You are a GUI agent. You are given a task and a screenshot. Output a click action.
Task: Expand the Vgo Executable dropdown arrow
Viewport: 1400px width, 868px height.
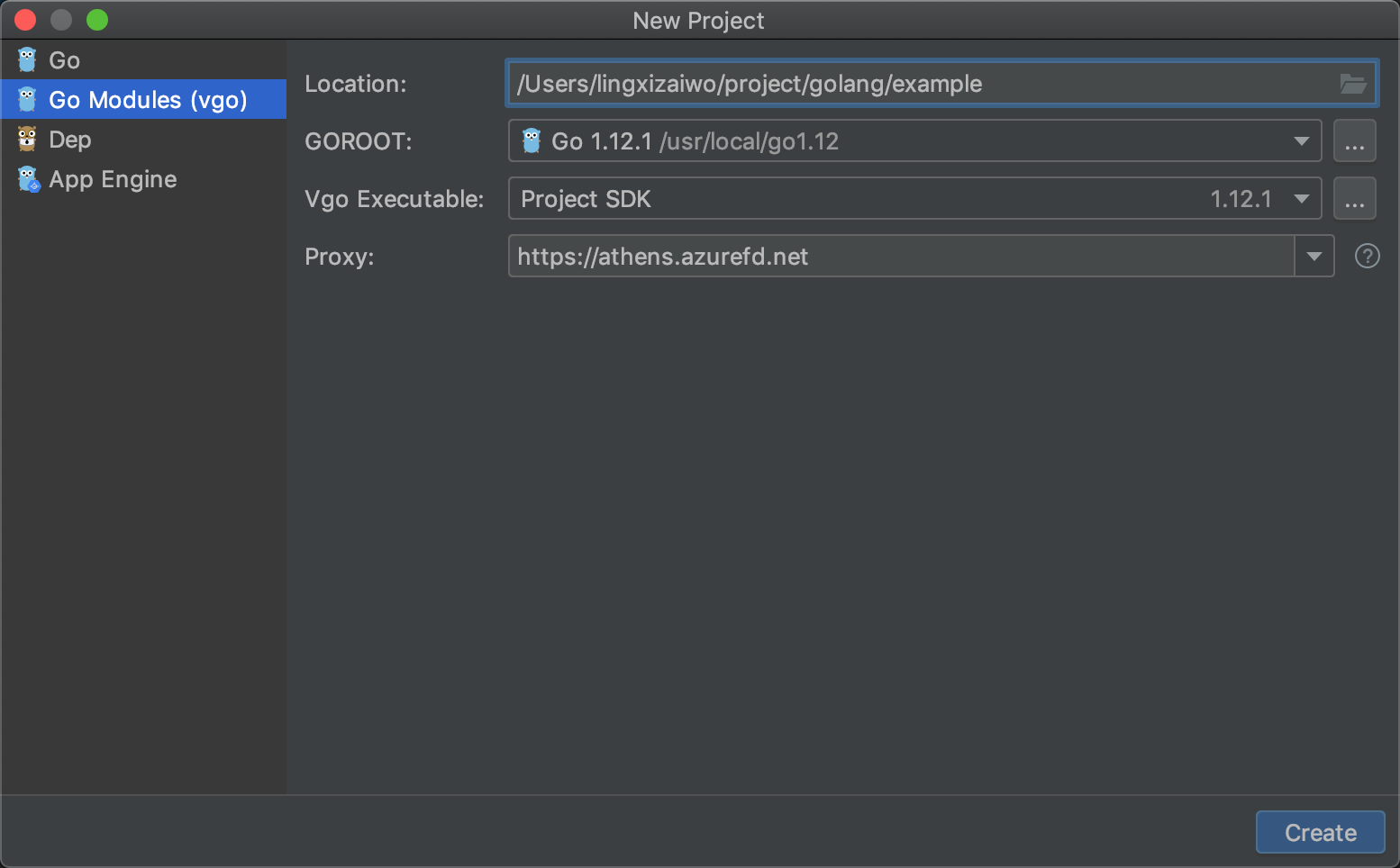point(1301,199)
